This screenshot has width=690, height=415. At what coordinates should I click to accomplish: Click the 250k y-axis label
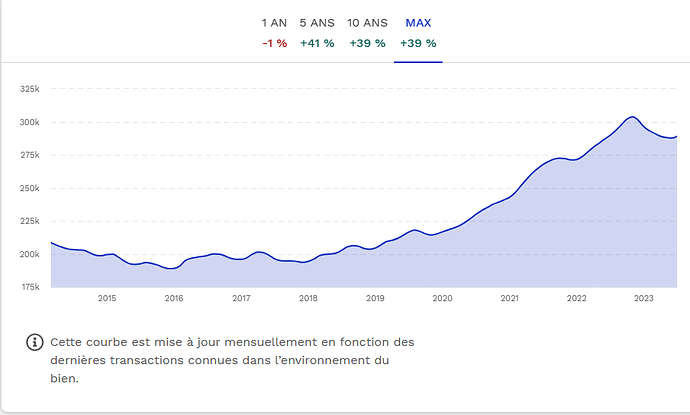click(29, 188)
